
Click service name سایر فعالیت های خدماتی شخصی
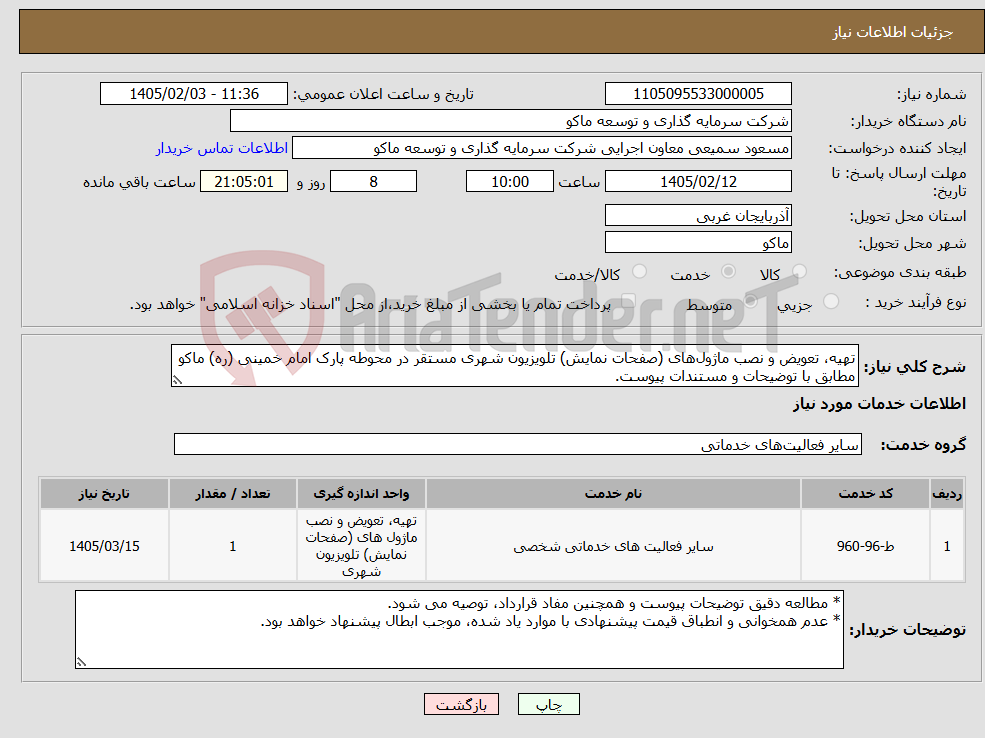click(613, 546)
